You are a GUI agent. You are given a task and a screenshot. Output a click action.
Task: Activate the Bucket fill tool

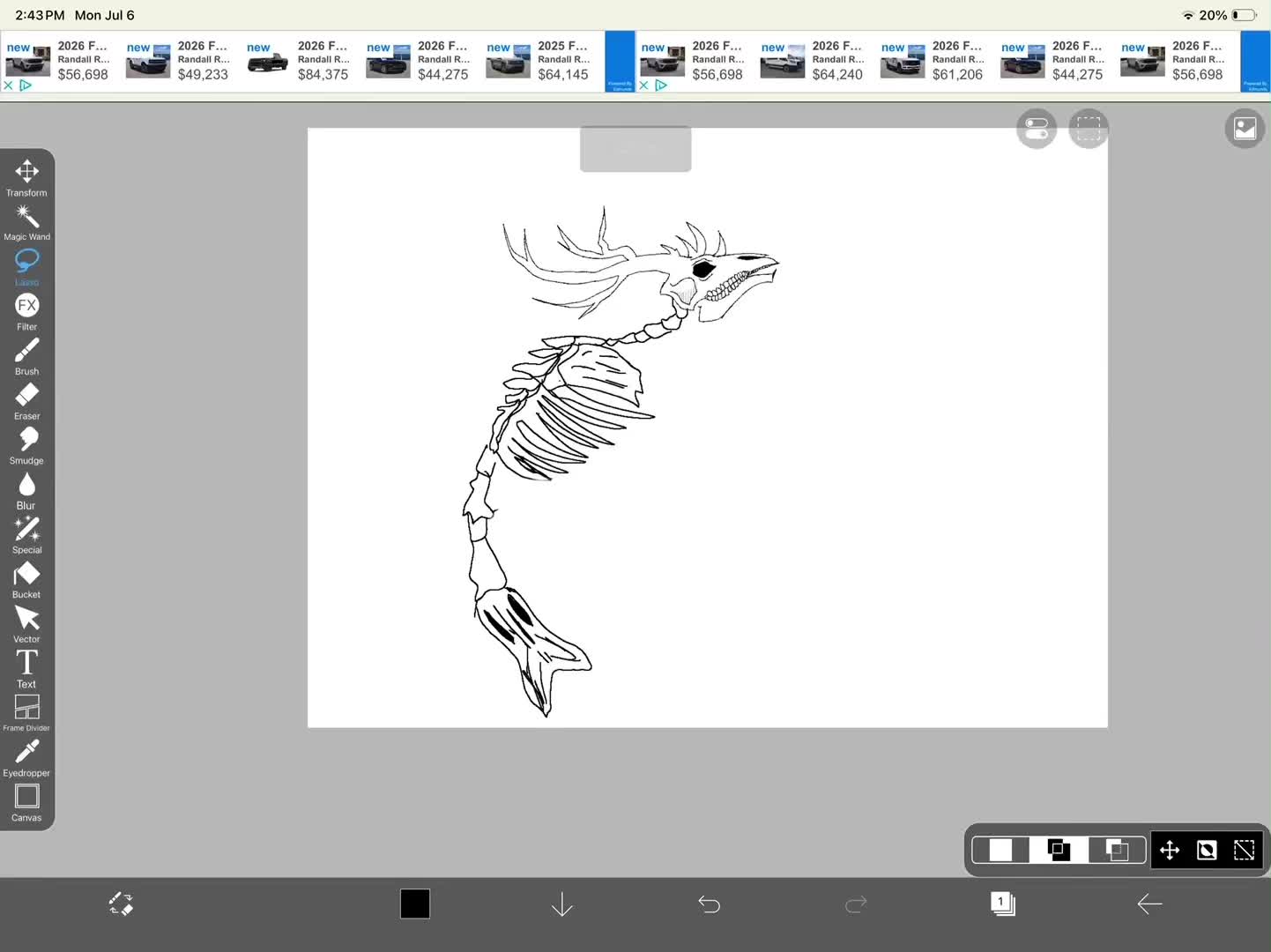click(26, 580)
